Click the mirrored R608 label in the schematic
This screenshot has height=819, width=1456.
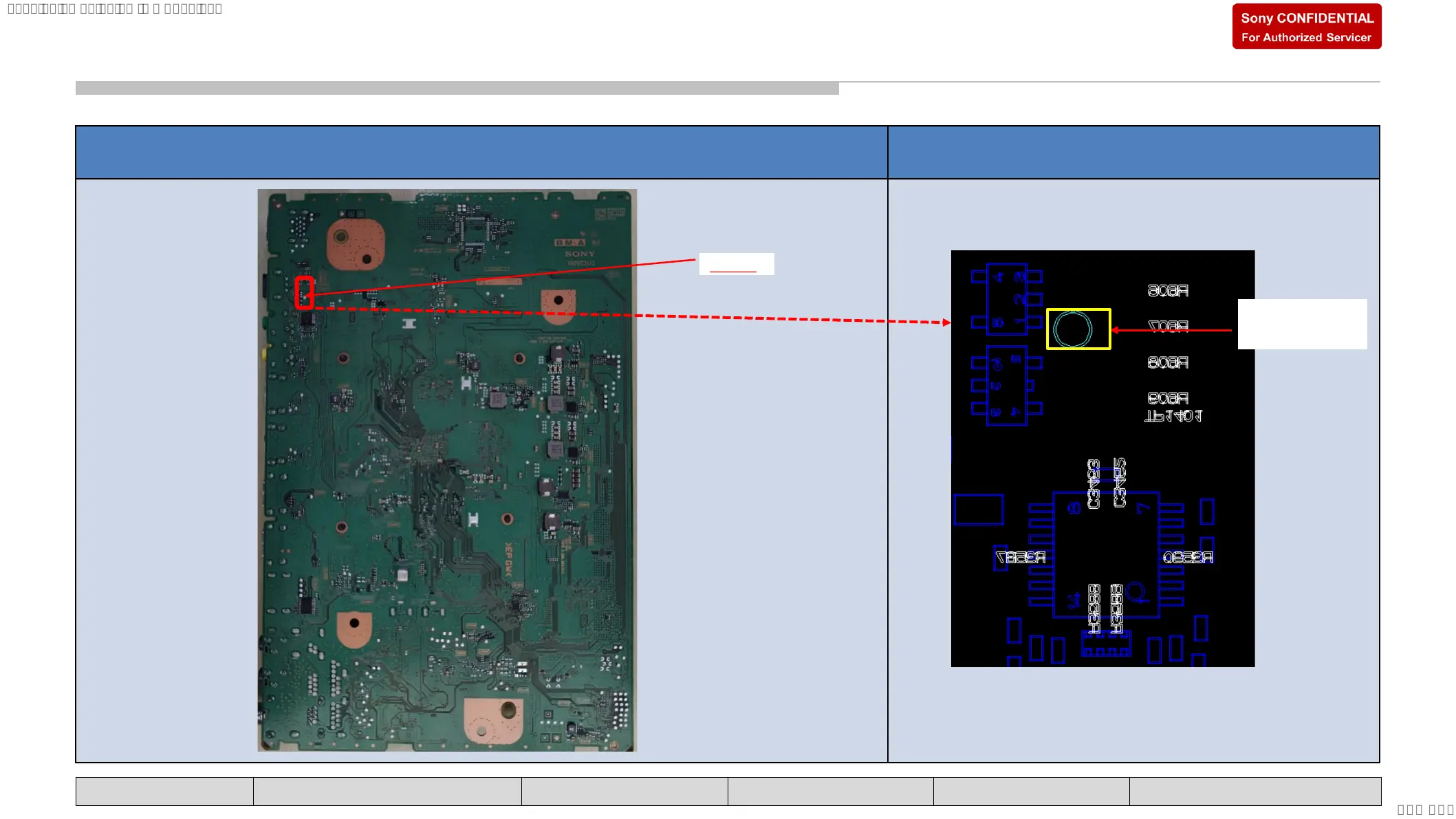(1168, 362)
